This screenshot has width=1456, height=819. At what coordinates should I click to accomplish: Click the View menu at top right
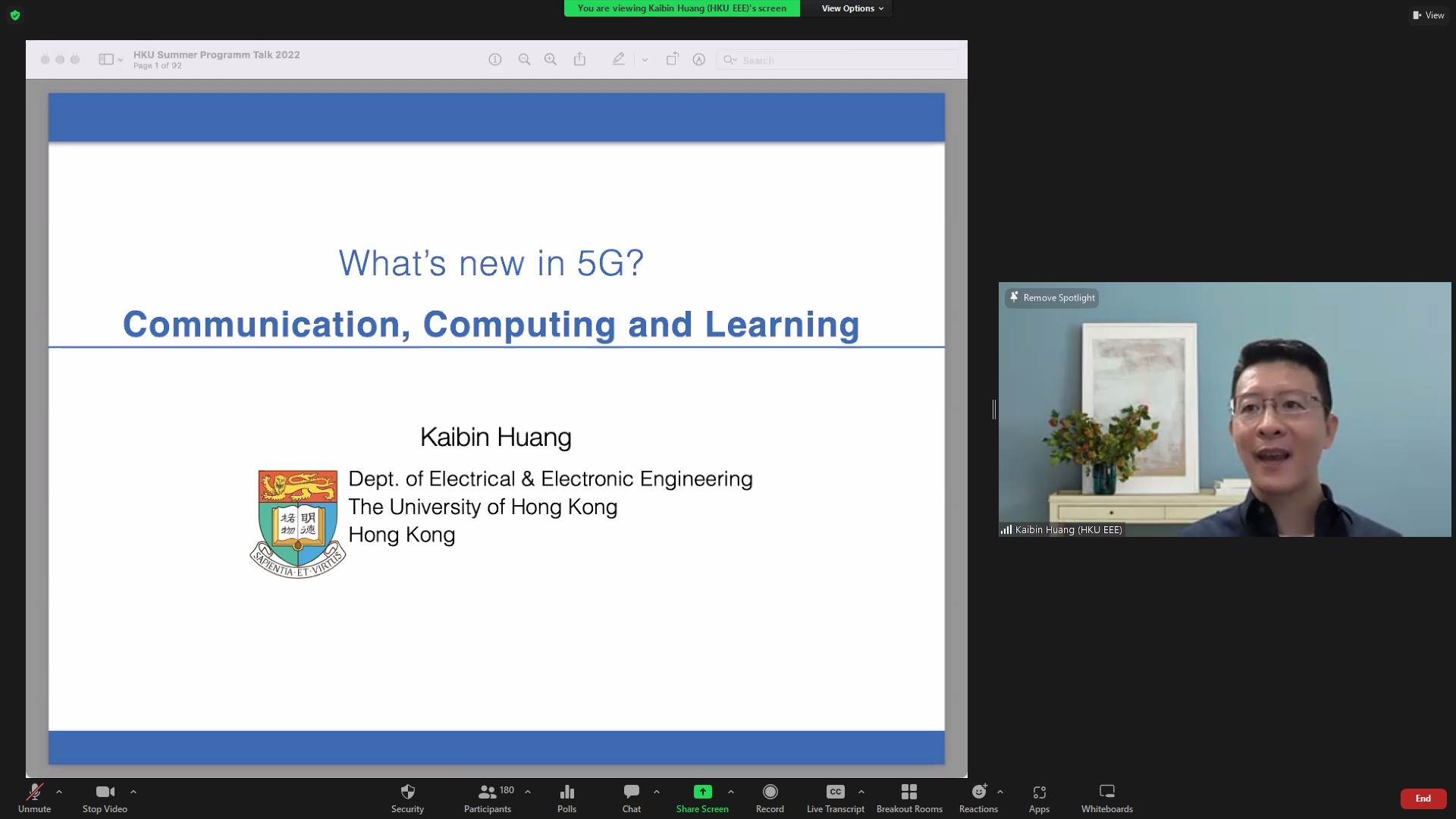[1429, 15]
